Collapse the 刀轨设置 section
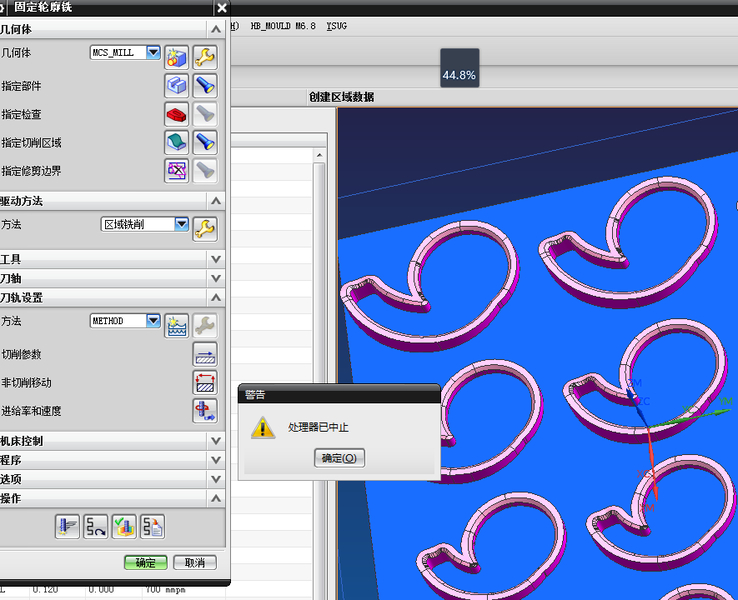Screen dimensions: 738x600 216,297
